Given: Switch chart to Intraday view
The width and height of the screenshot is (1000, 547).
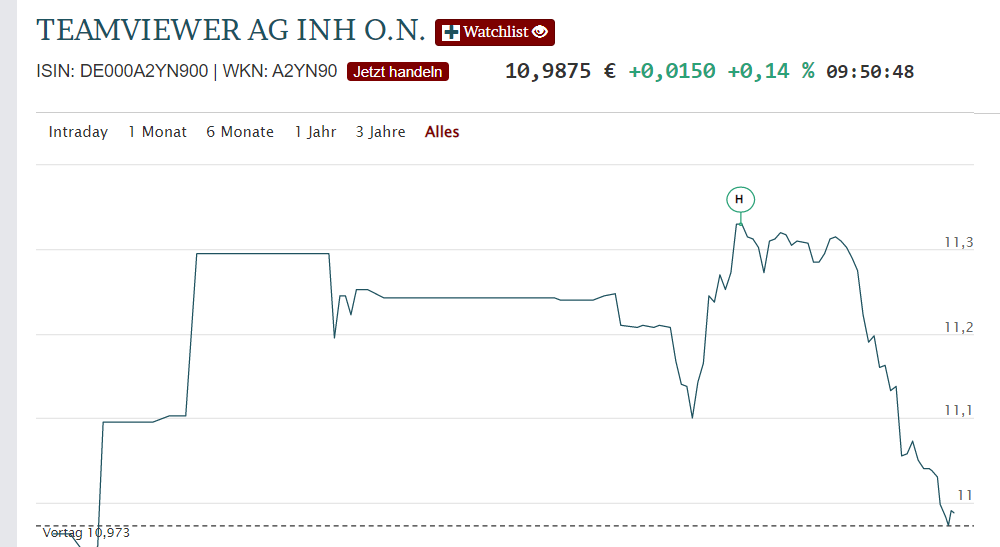Looking at the screenshot, I should [x=78, y=132].
